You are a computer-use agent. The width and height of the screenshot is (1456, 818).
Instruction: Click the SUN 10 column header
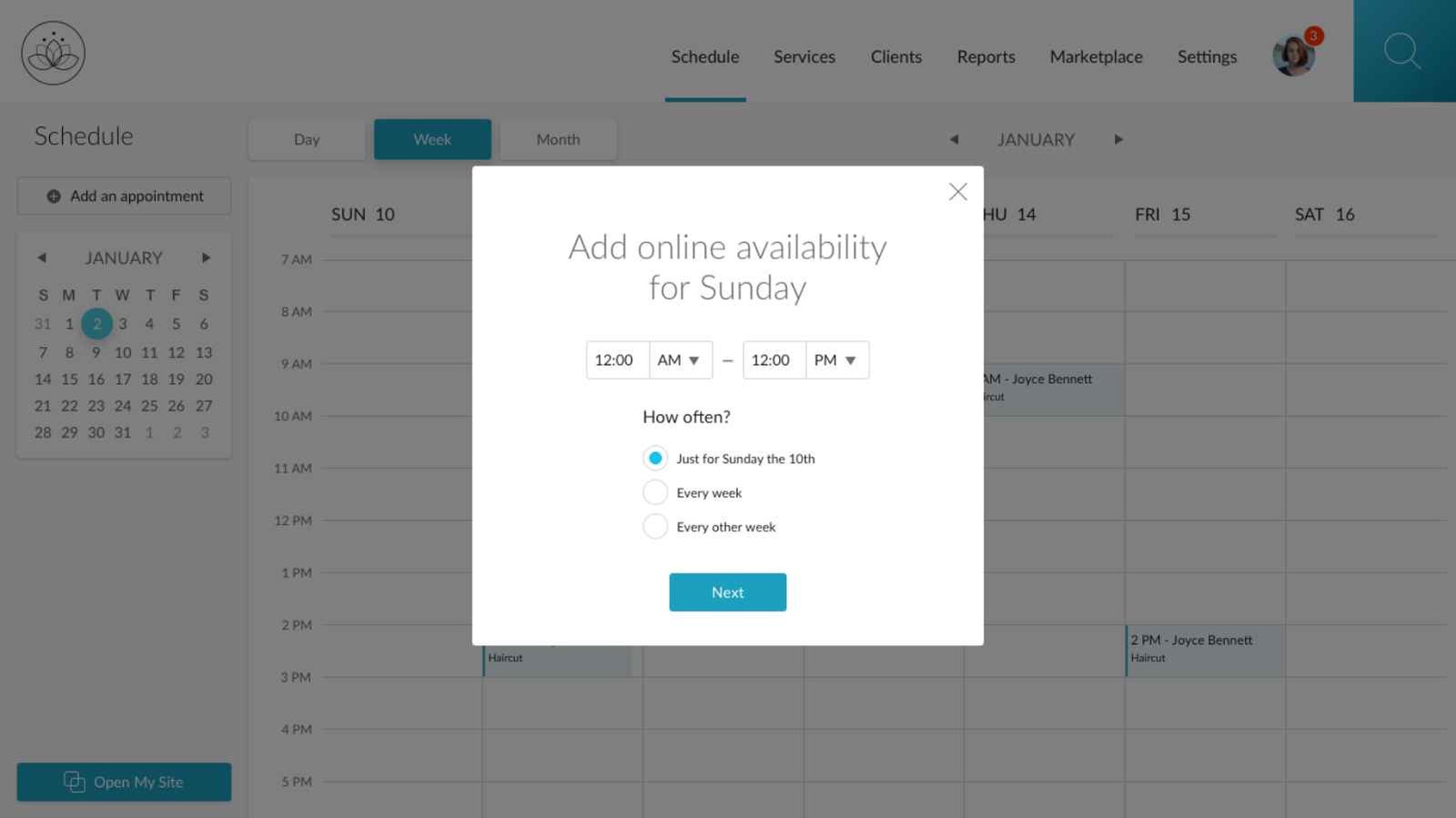(x=363, y=215)
